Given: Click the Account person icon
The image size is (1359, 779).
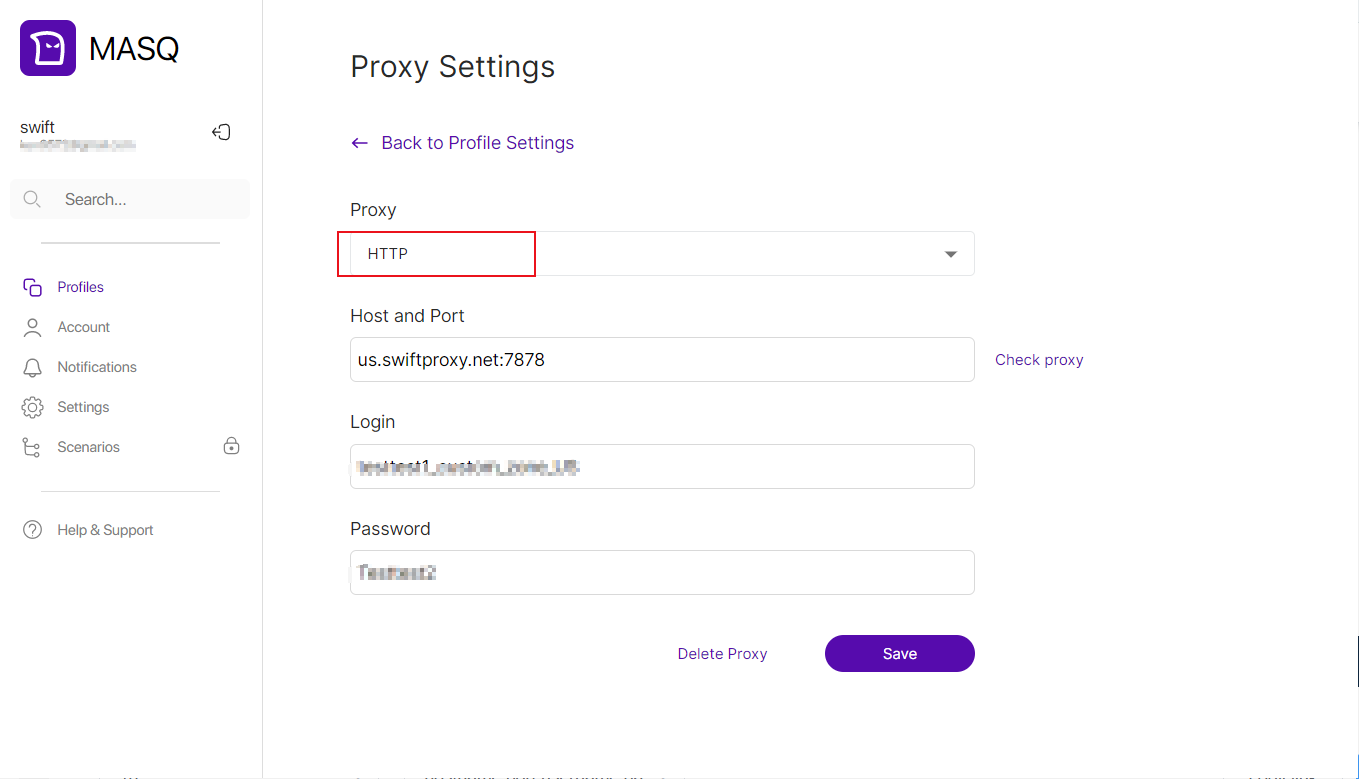Looking at the screenshot, I should point(32,327).
